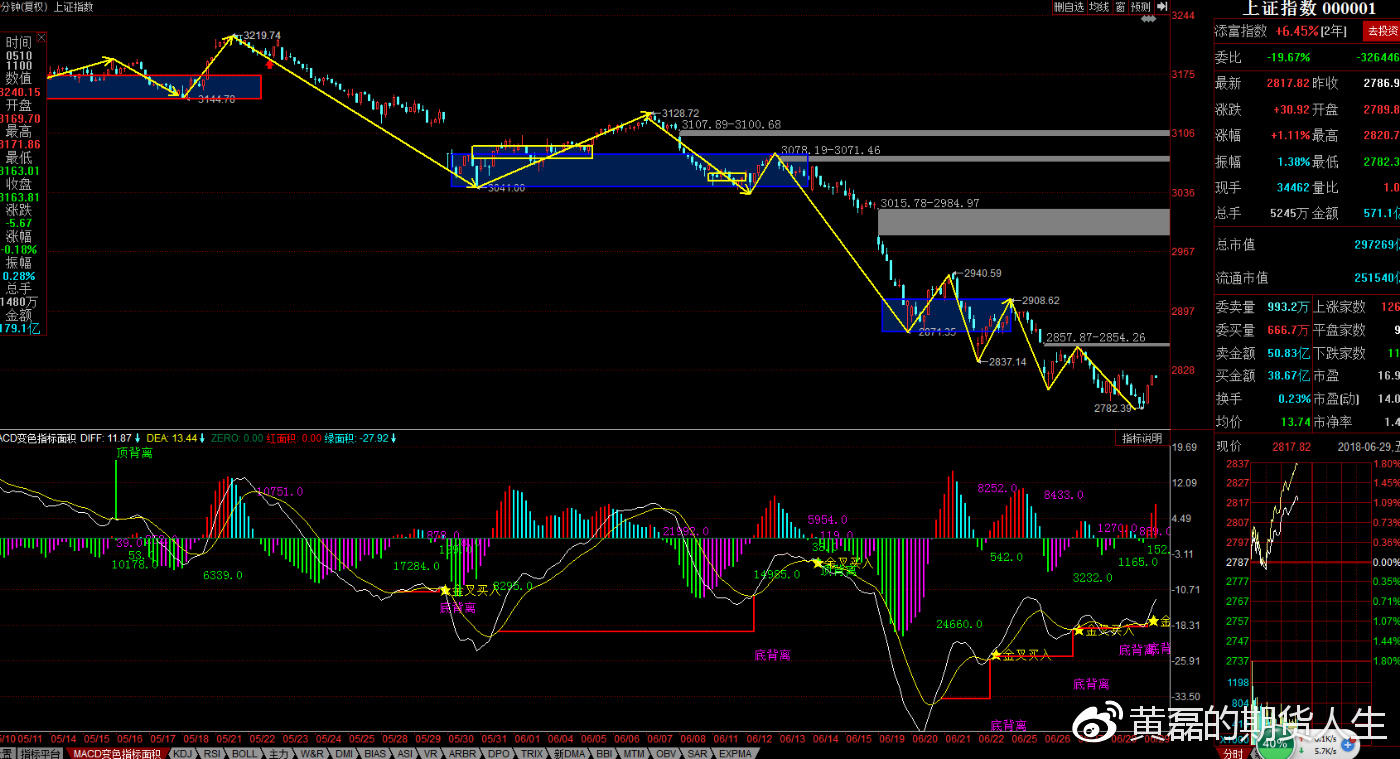Viewport: 1400px width, 759px height.
Task: Switch to the 新DMA indicator tab
Action: 570,753
